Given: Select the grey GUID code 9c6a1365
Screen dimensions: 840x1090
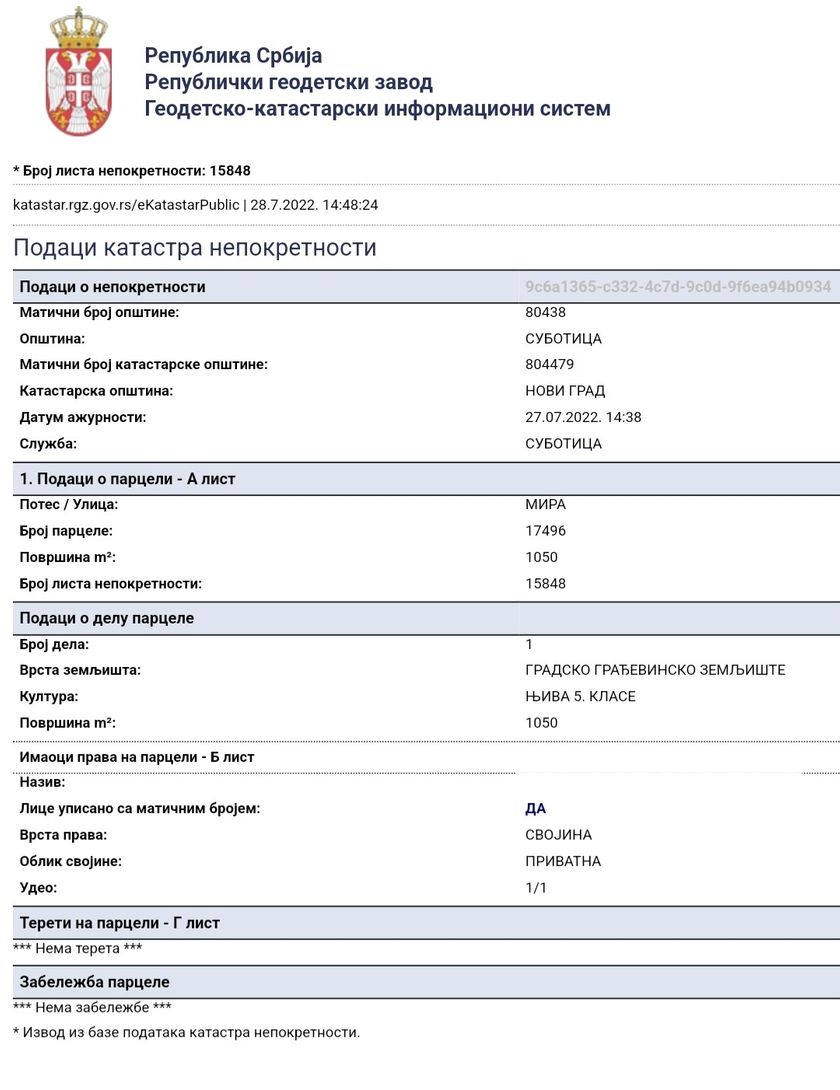Looking at the screenshot, I should coord(677,287).
